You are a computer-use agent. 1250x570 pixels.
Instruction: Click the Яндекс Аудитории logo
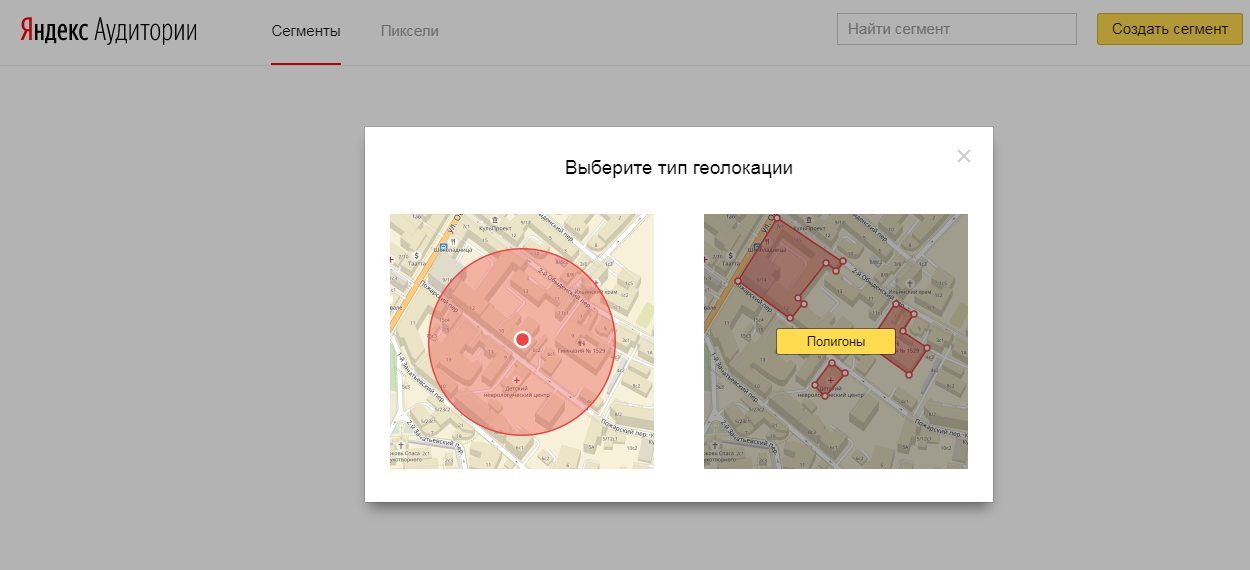click(109, 30)
